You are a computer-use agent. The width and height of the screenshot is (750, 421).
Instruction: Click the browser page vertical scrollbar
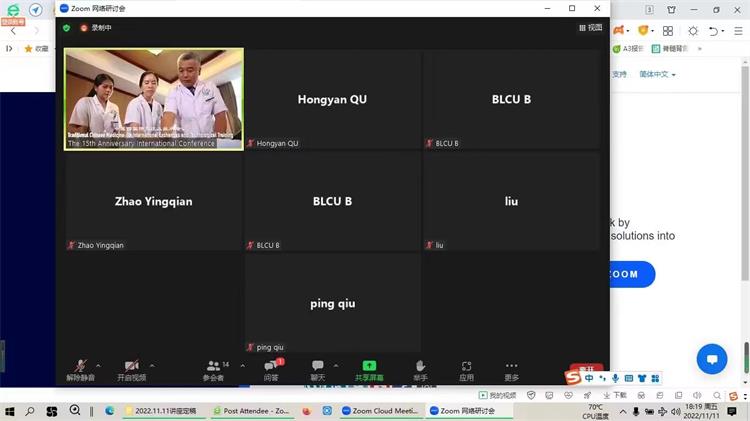tap(745, 172)
